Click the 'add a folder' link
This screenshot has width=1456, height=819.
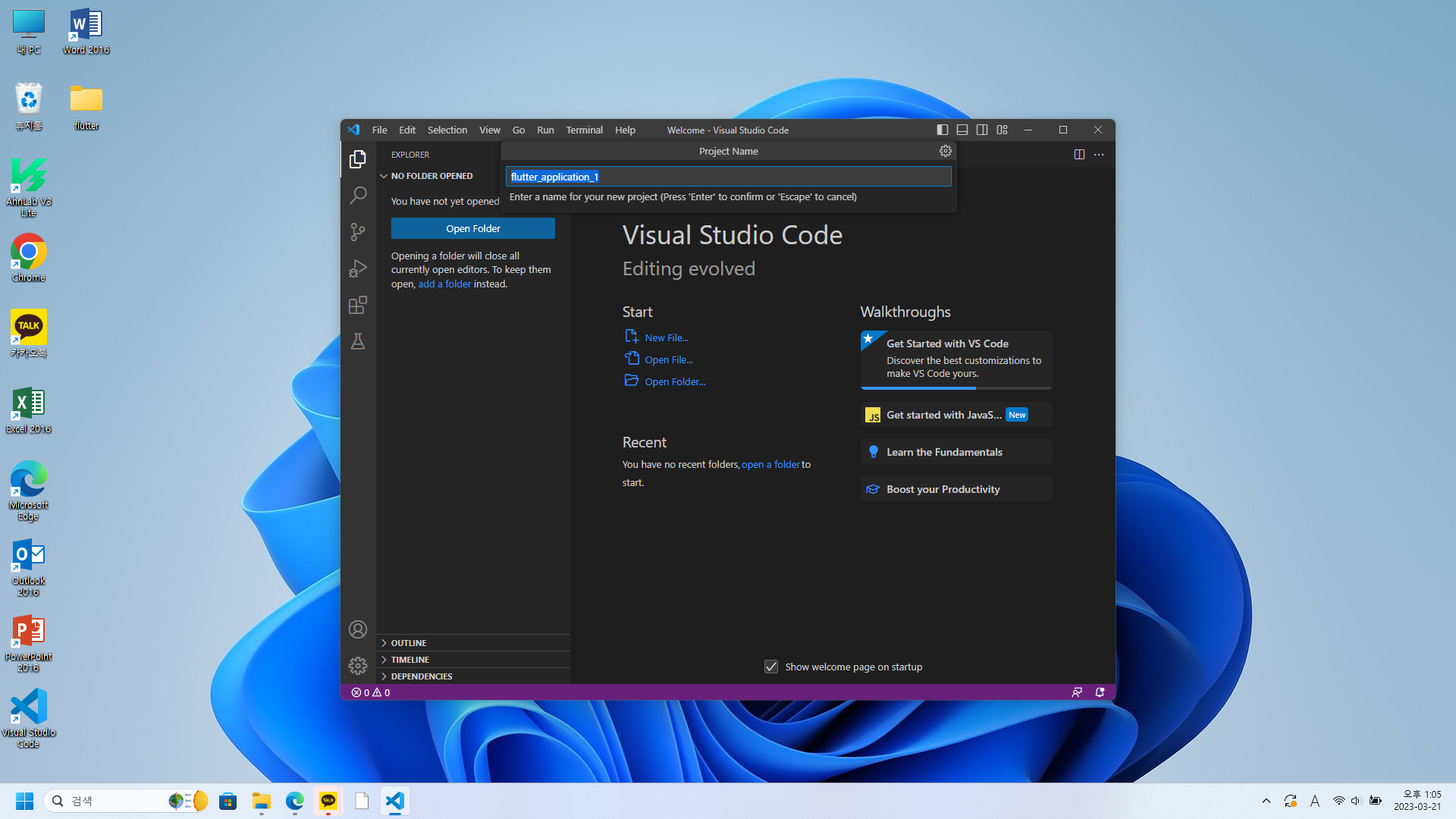click(x=444, y=284)
